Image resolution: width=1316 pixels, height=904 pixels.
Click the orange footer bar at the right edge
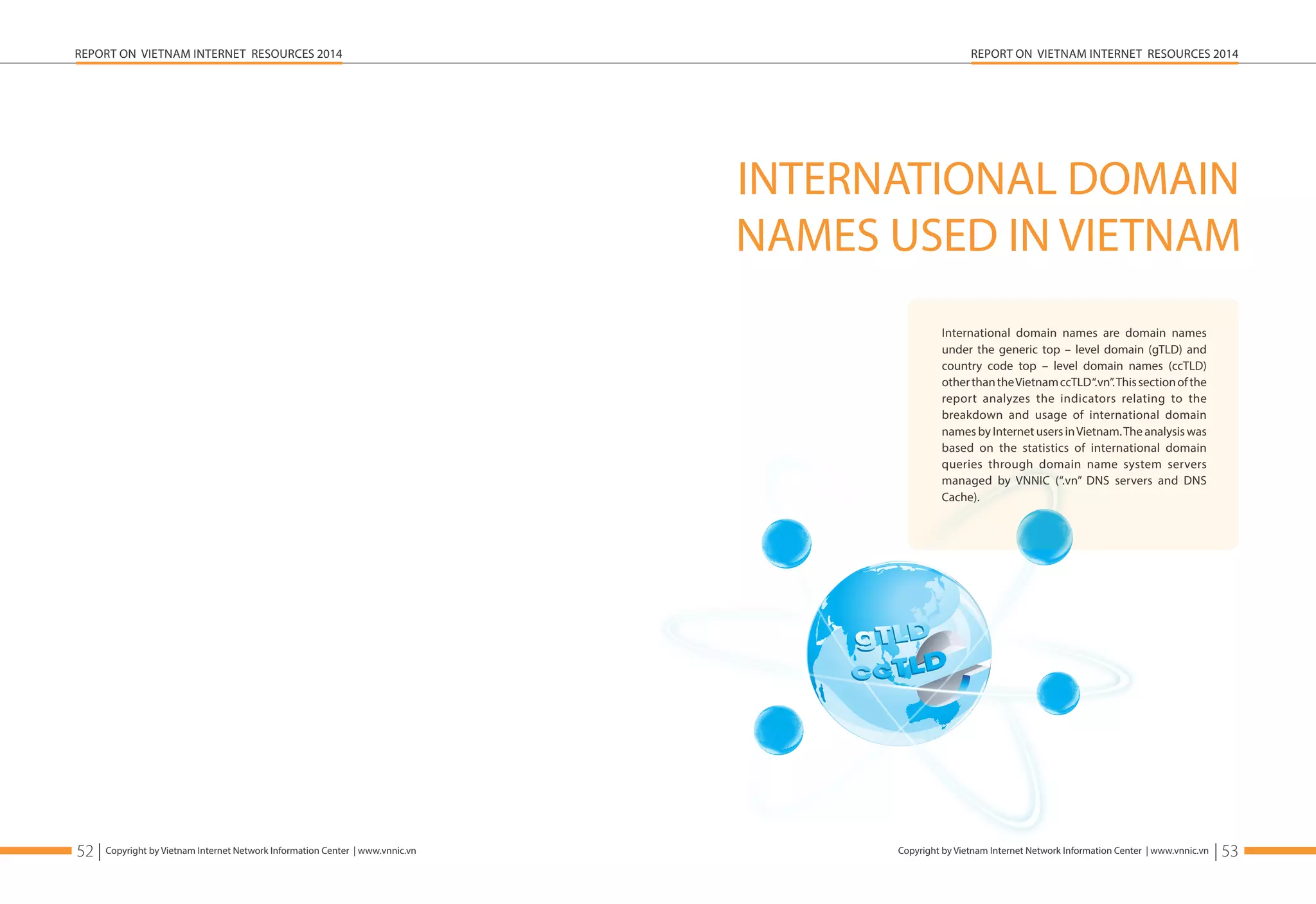coord(1279,851)
